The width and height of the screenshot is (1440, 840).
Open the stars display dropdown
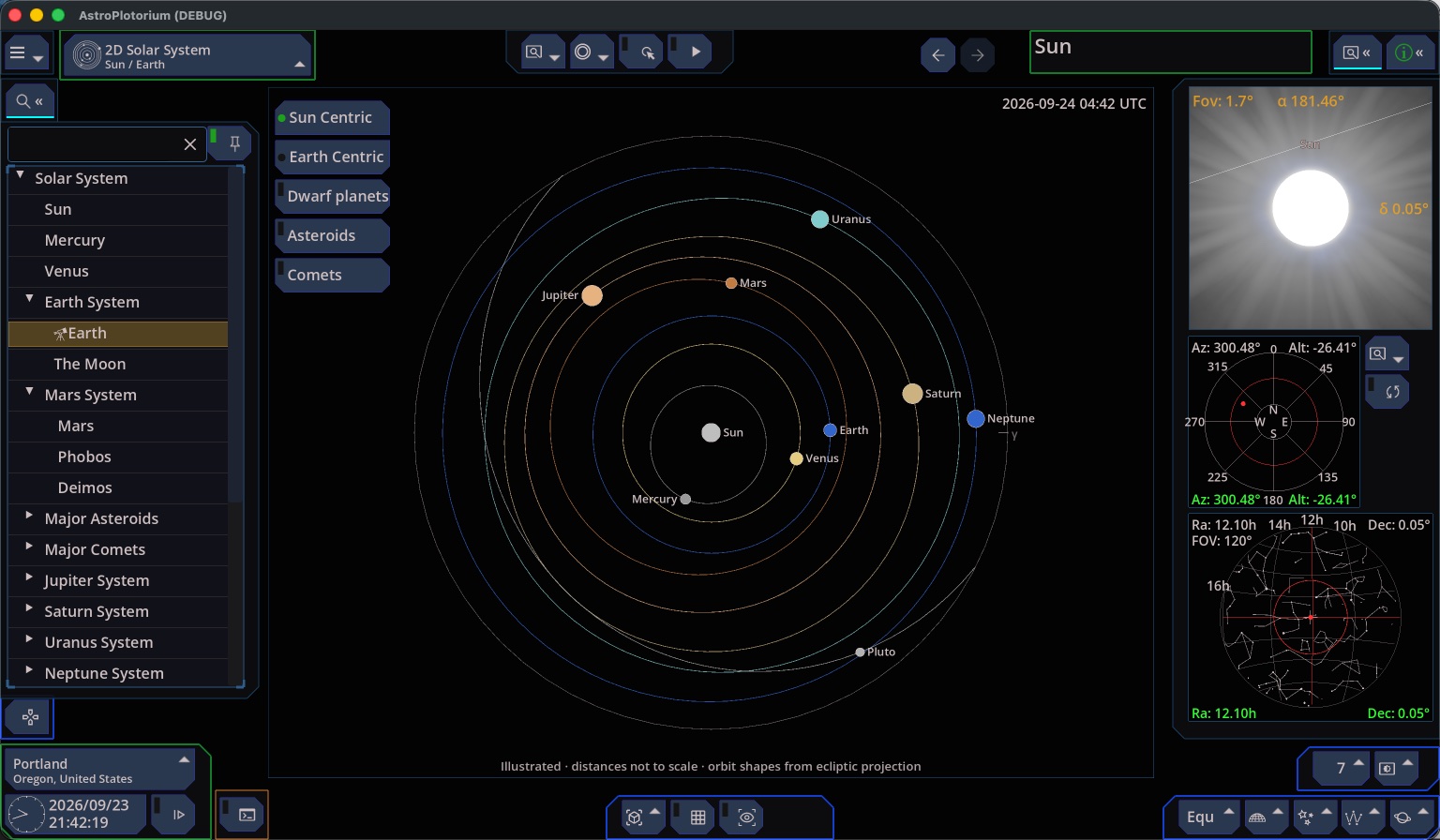click(1313, 817)
